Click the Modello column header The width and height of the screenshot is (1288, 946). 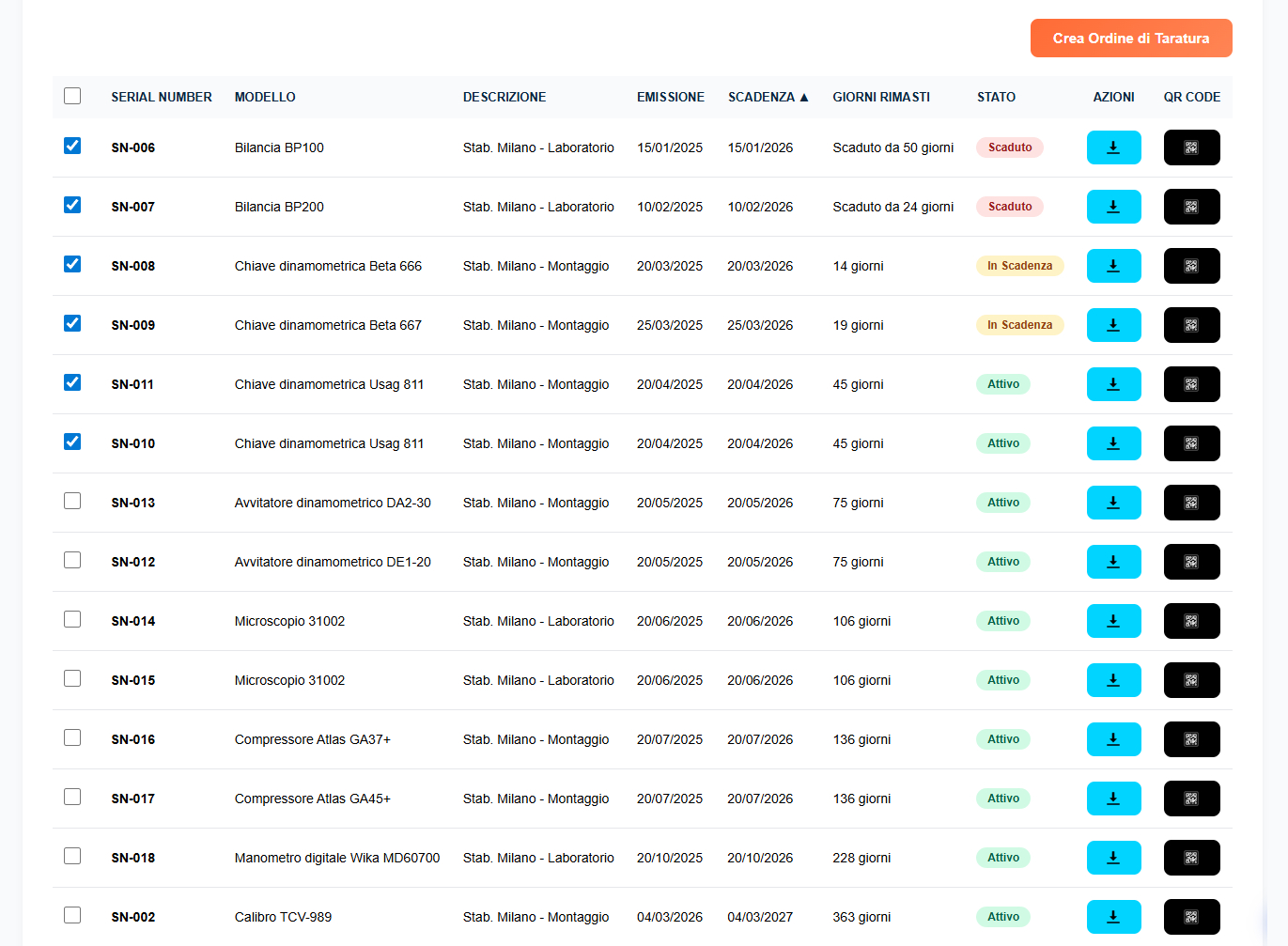[x=265, y=97]
